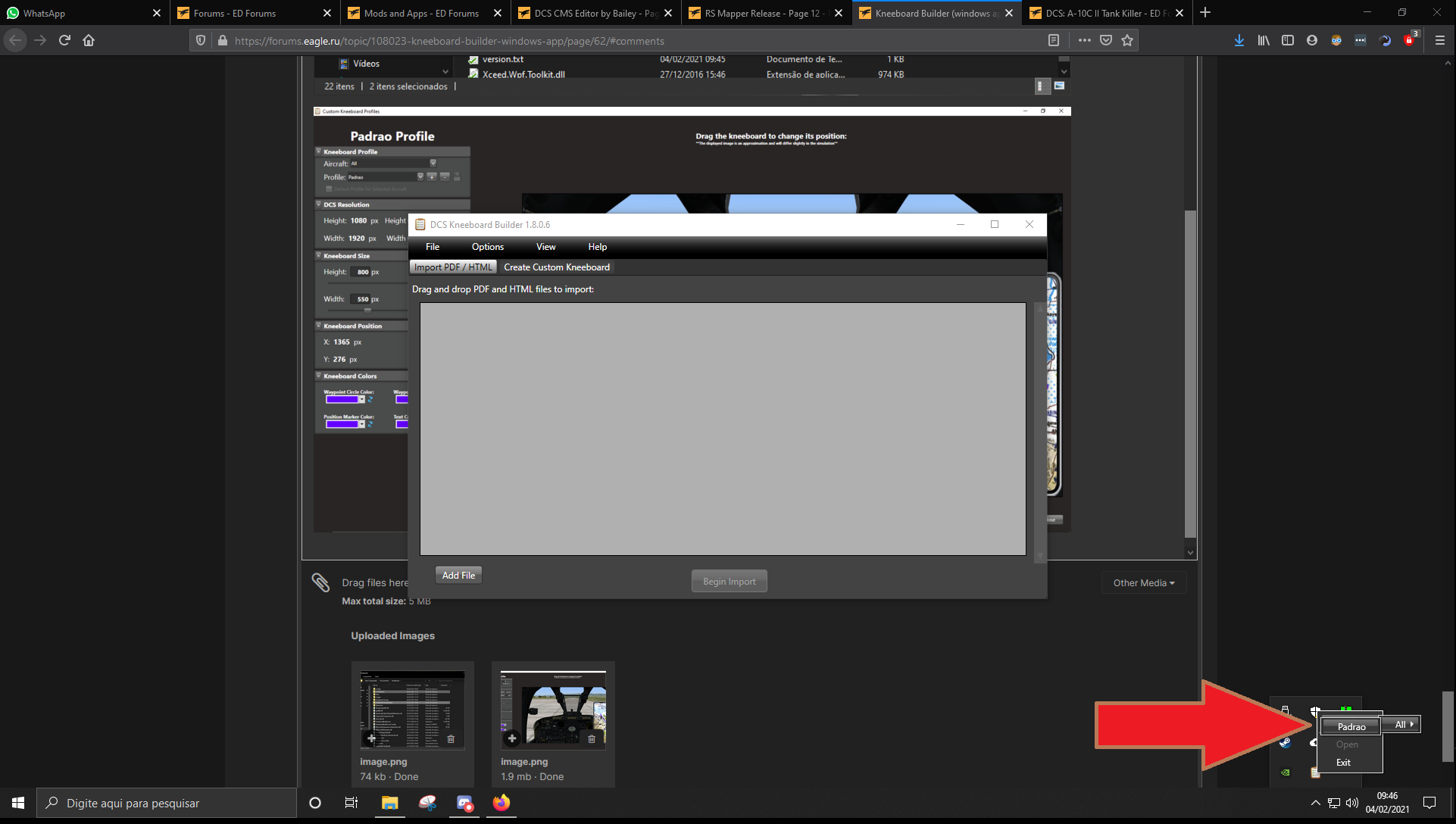
Task: Toggle reader view icon
Action: coord(1053,41)
